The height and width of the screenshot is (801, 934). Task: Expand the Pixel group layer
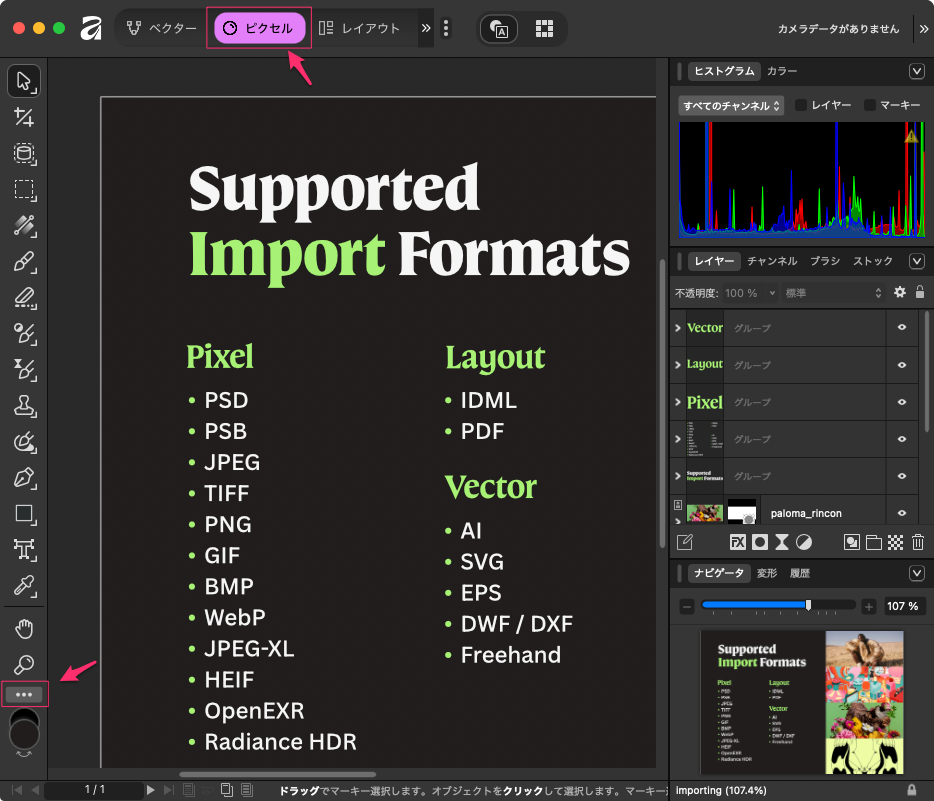678,403
